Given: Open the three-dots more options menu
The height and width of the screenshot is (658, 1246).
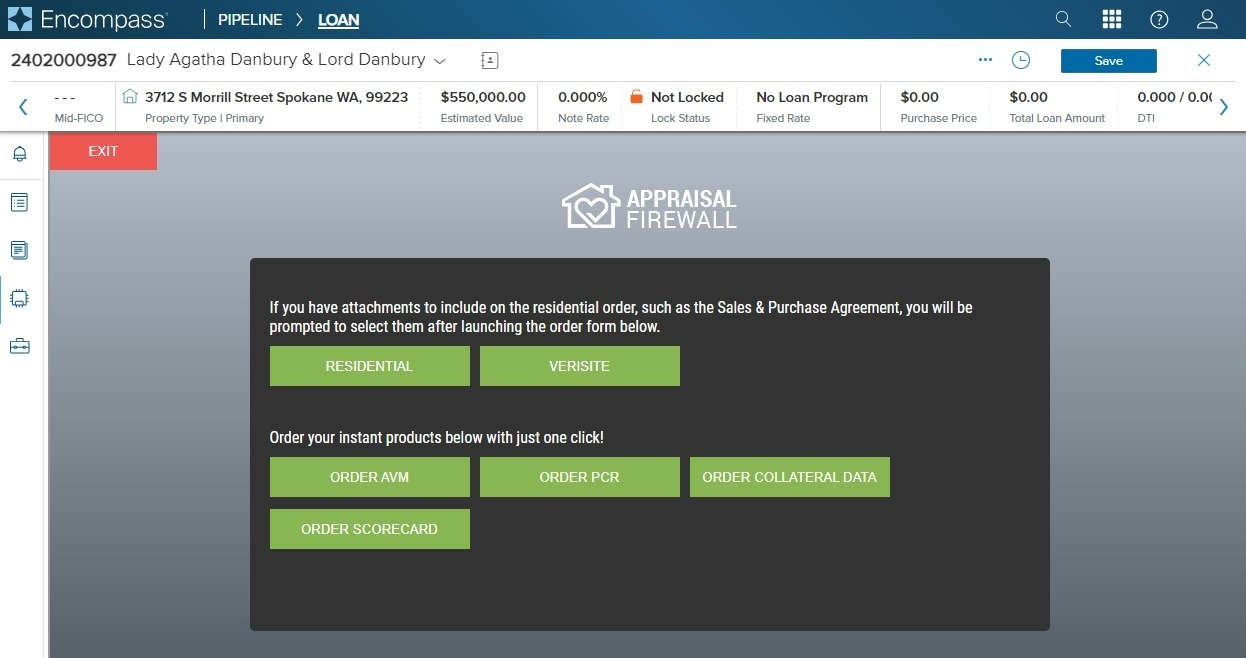Looking at the screenshot, I should (x=985, y=60).
